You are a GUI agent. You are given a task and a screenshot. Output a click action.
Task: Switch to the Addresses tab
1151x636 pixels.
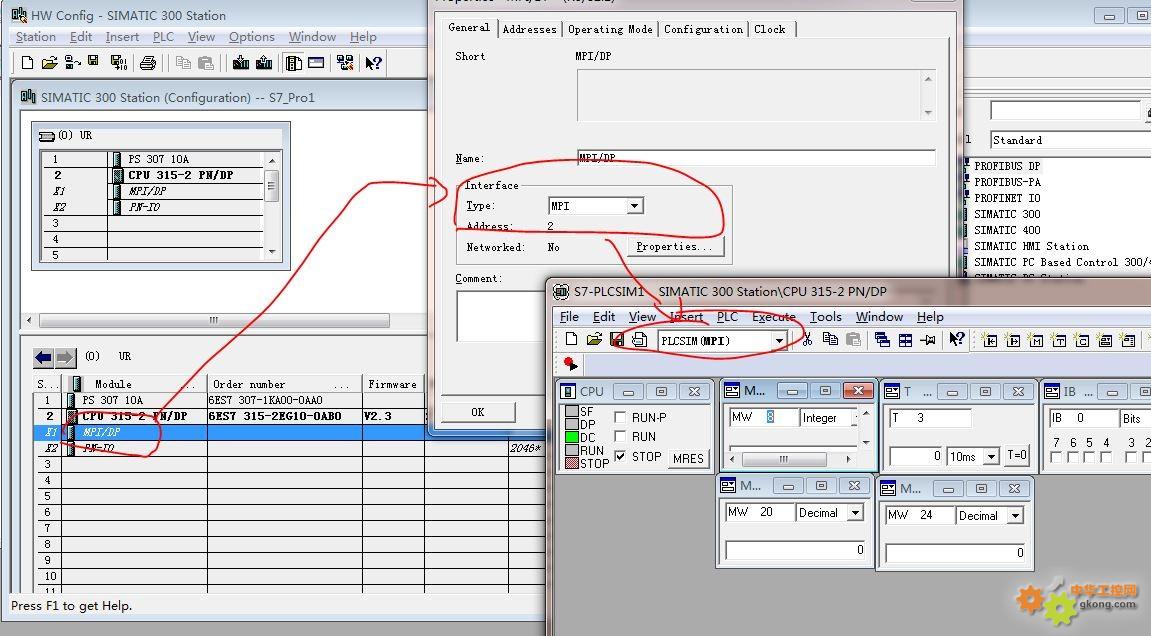pos(529,29)
